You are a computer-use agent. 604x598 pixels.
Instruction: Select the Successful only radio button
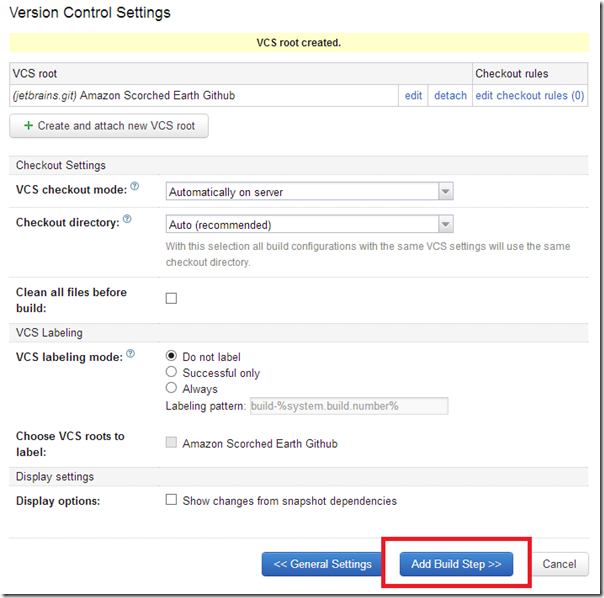171,371
